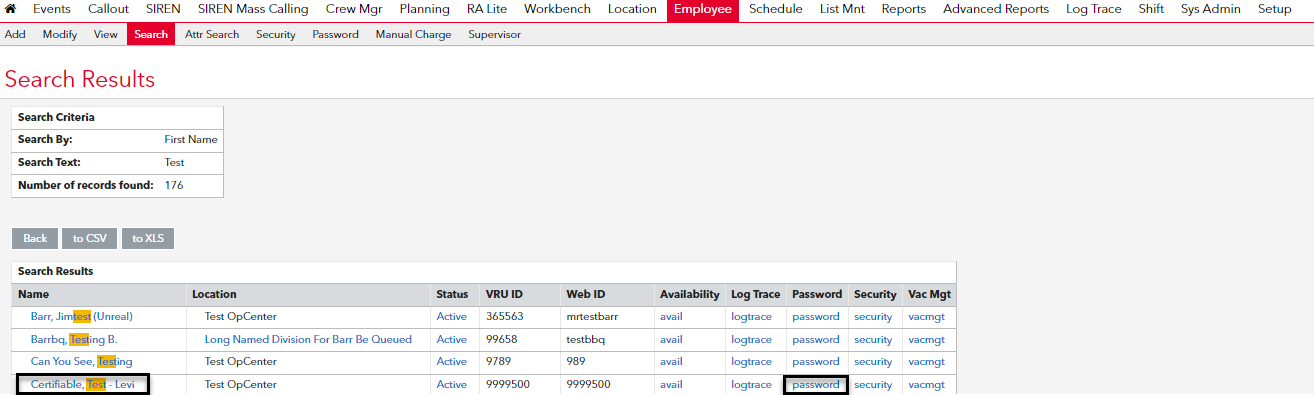Open avail link for Can You See
This screenshot has height=395, width=1314.
671,362
